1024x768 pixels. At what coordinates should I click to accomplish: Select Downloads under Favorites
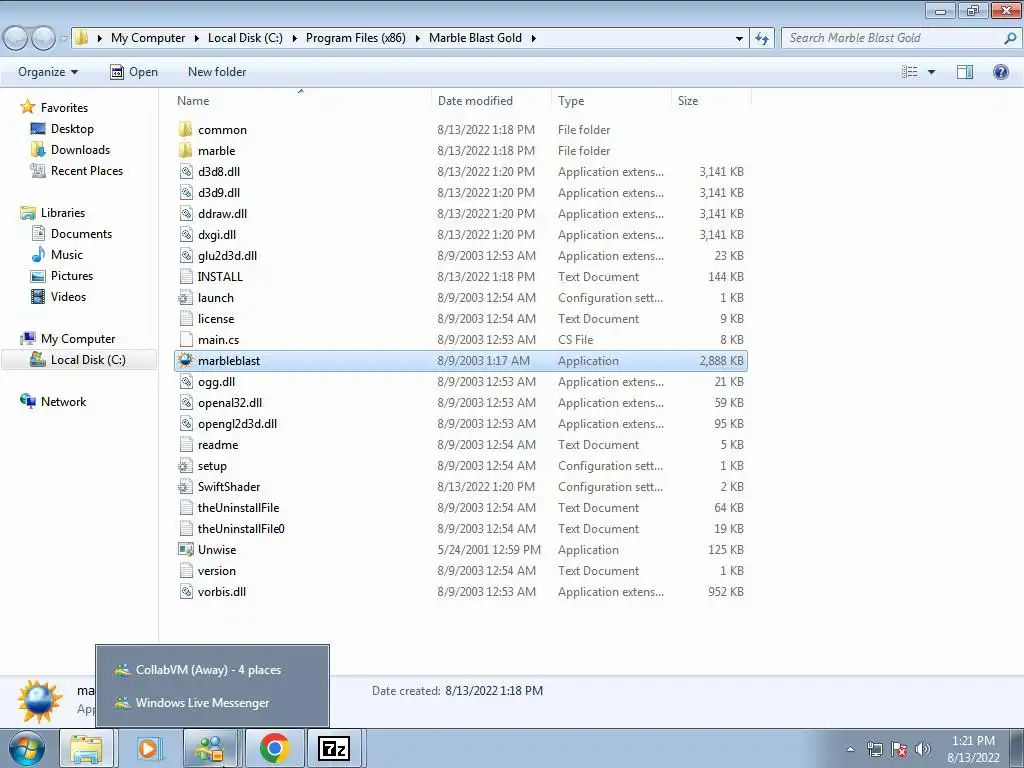point(80,150)
